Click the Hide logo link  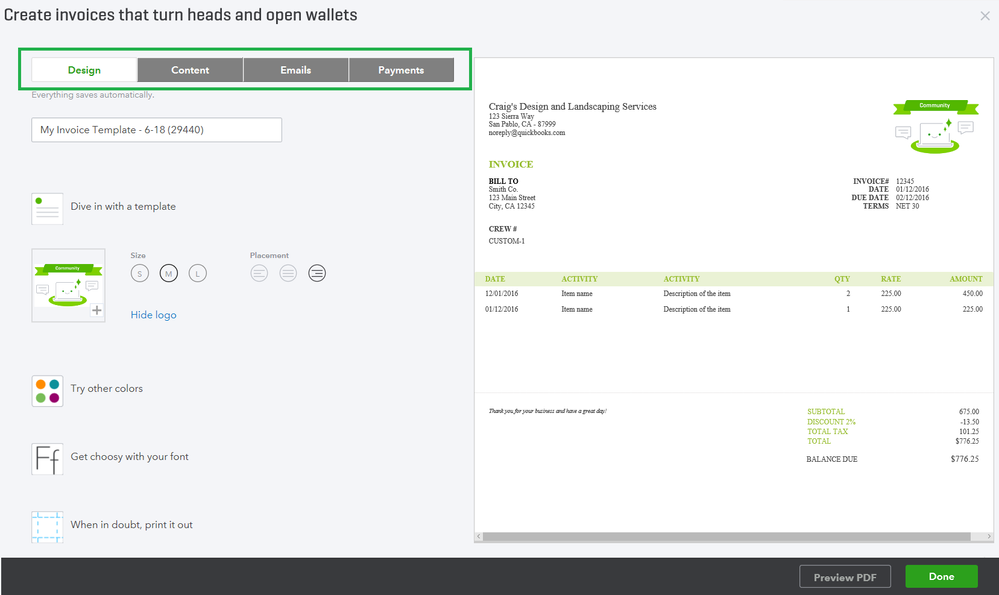153,315
